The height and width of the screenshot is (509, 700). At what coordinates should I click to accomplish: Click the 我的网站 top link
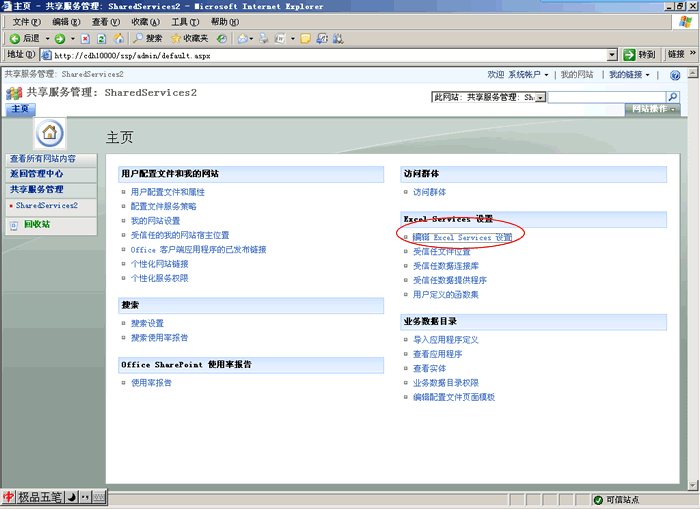[x=577, y=75]
